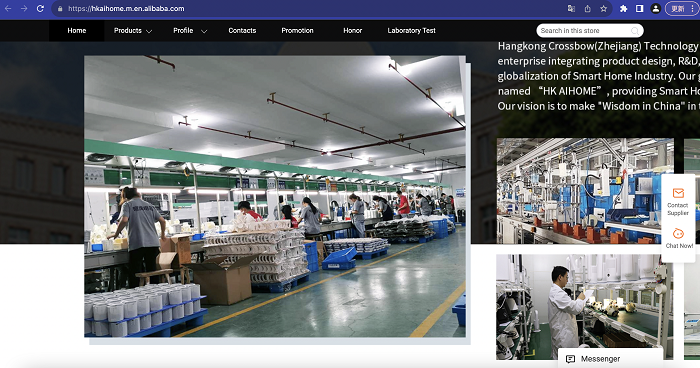Click the Contact Supplier envelope icon
Image resolution: width=700 pixels, height=368 pixels.
pos(678,193)
